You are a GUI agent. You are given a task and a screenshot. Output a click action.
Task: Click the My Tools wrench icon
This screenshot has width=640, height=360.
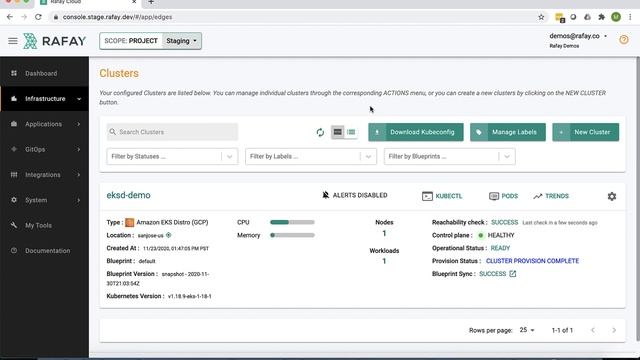14,225
